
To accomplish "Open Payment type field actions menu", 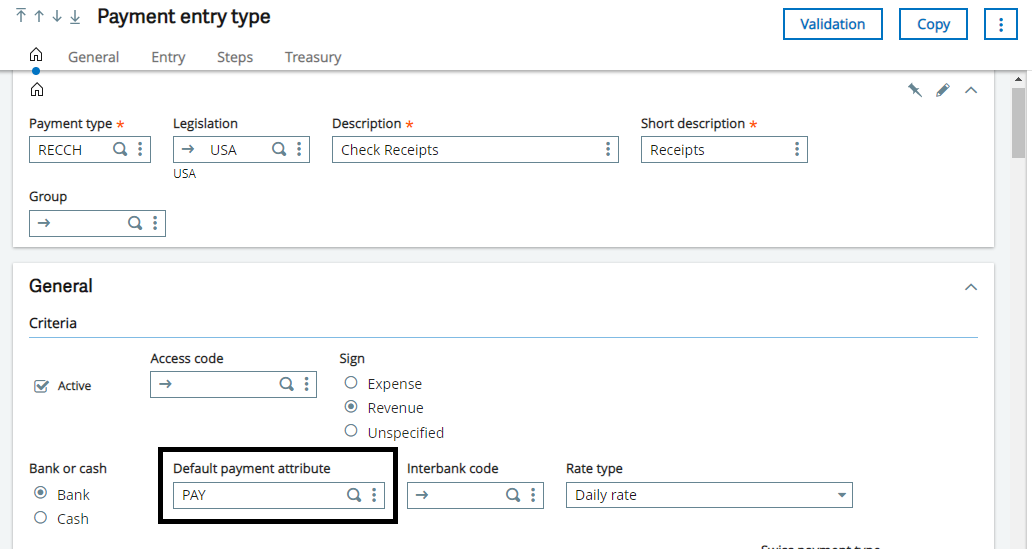I will 140,149.
